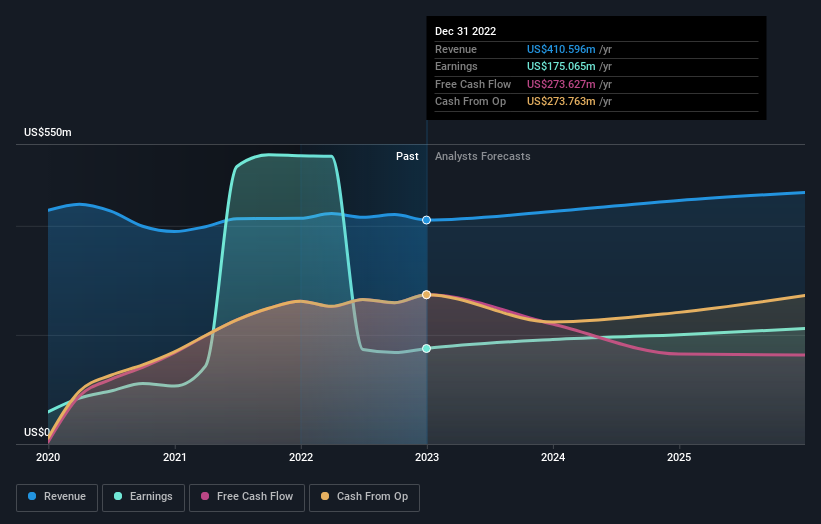Click the orange Cash From Op legend dot
The width and height of the screenshot is (821, 524).
click(x=327, y=496)
